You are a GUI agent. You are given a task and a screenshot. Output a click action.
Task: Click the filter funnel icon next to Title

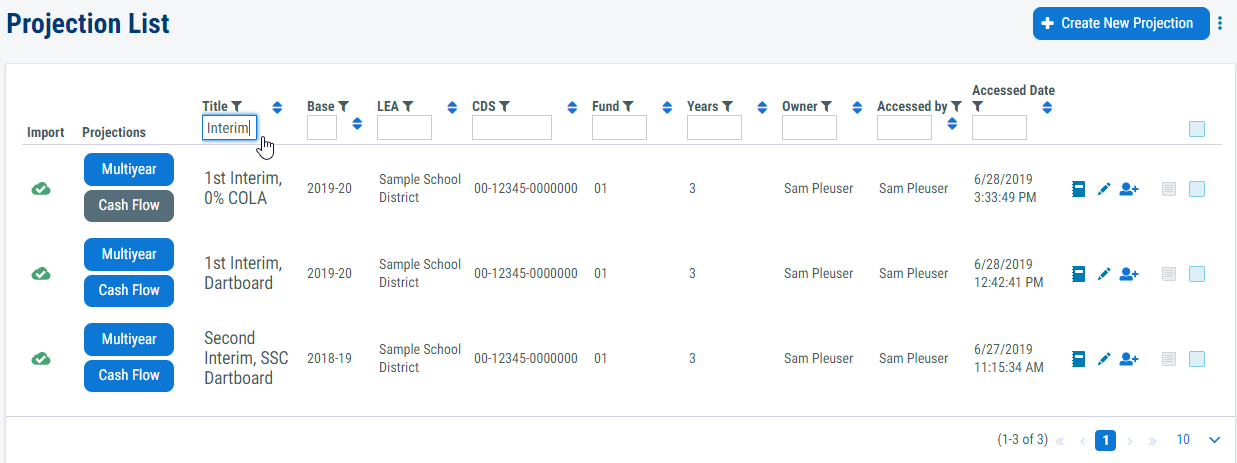[237, 106]
